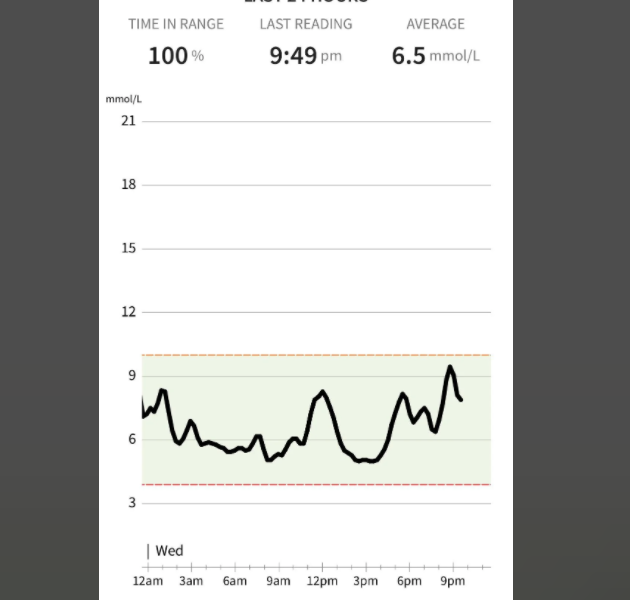Select the 6am tick on time axis
The height and width of the screenshot is (600, 630).
point(235,581)
